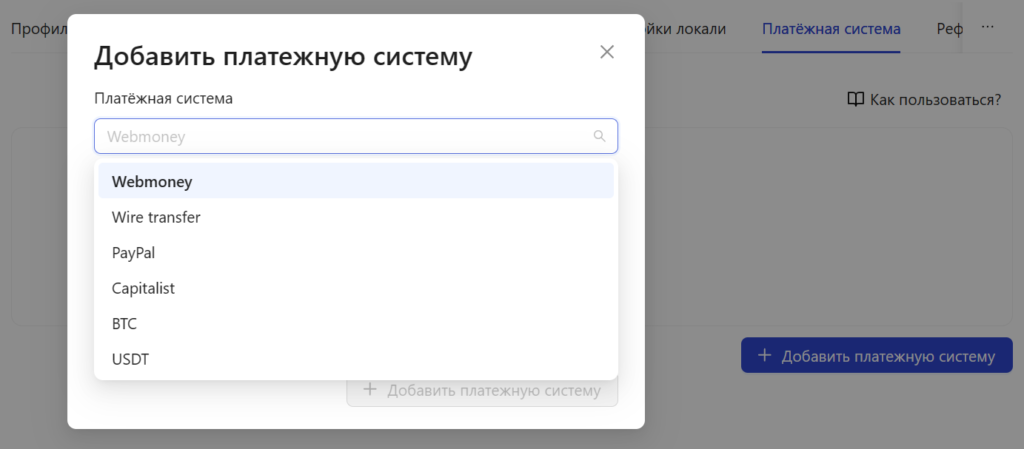
Task: Select Capitalist payment system
Action: [356, 288]
